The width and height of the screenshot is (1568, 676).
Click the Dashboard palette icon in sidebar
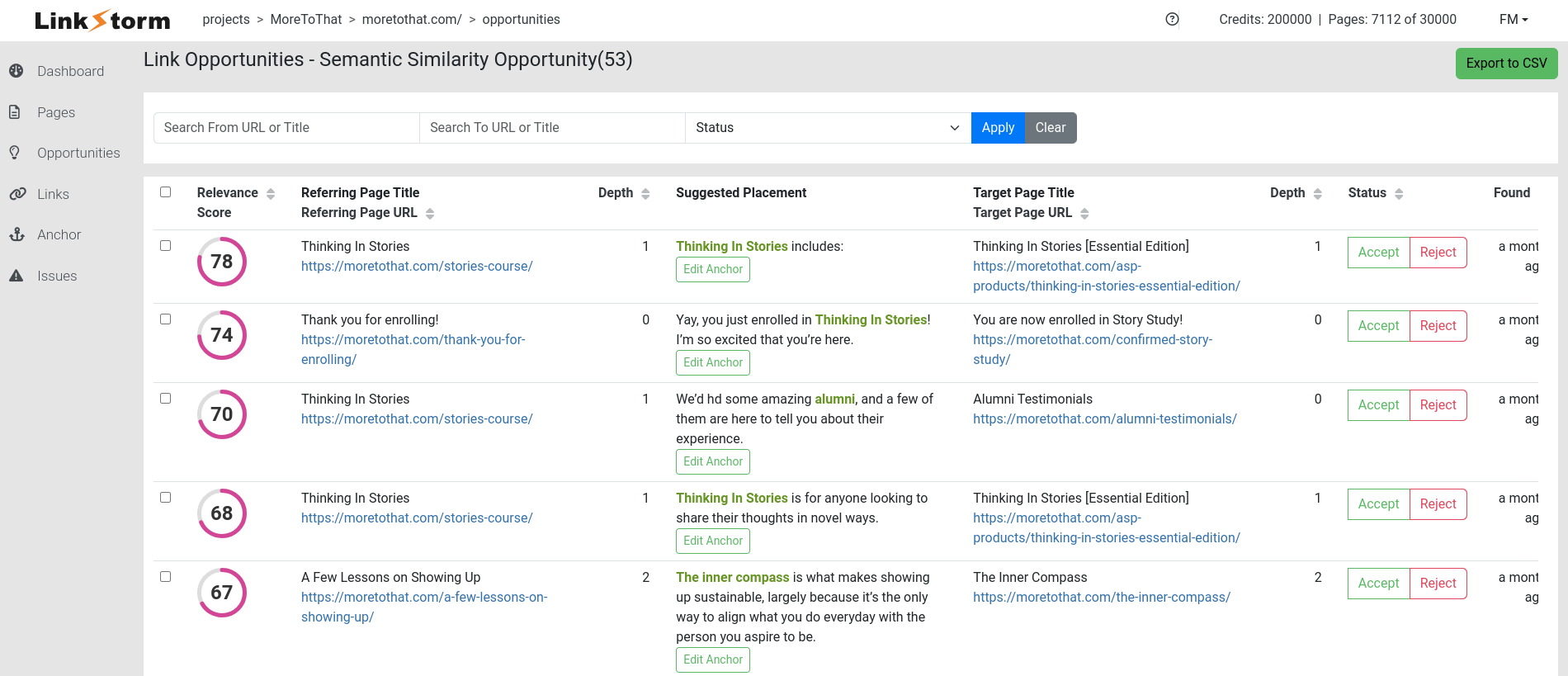click(16, 71)
